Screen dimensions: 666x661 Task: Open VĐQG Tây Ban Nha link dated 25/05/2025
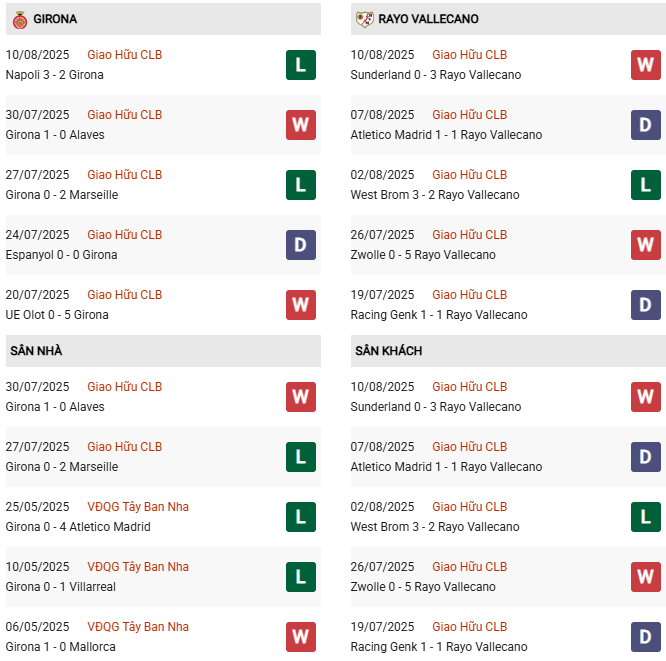[x=138, y=507]
